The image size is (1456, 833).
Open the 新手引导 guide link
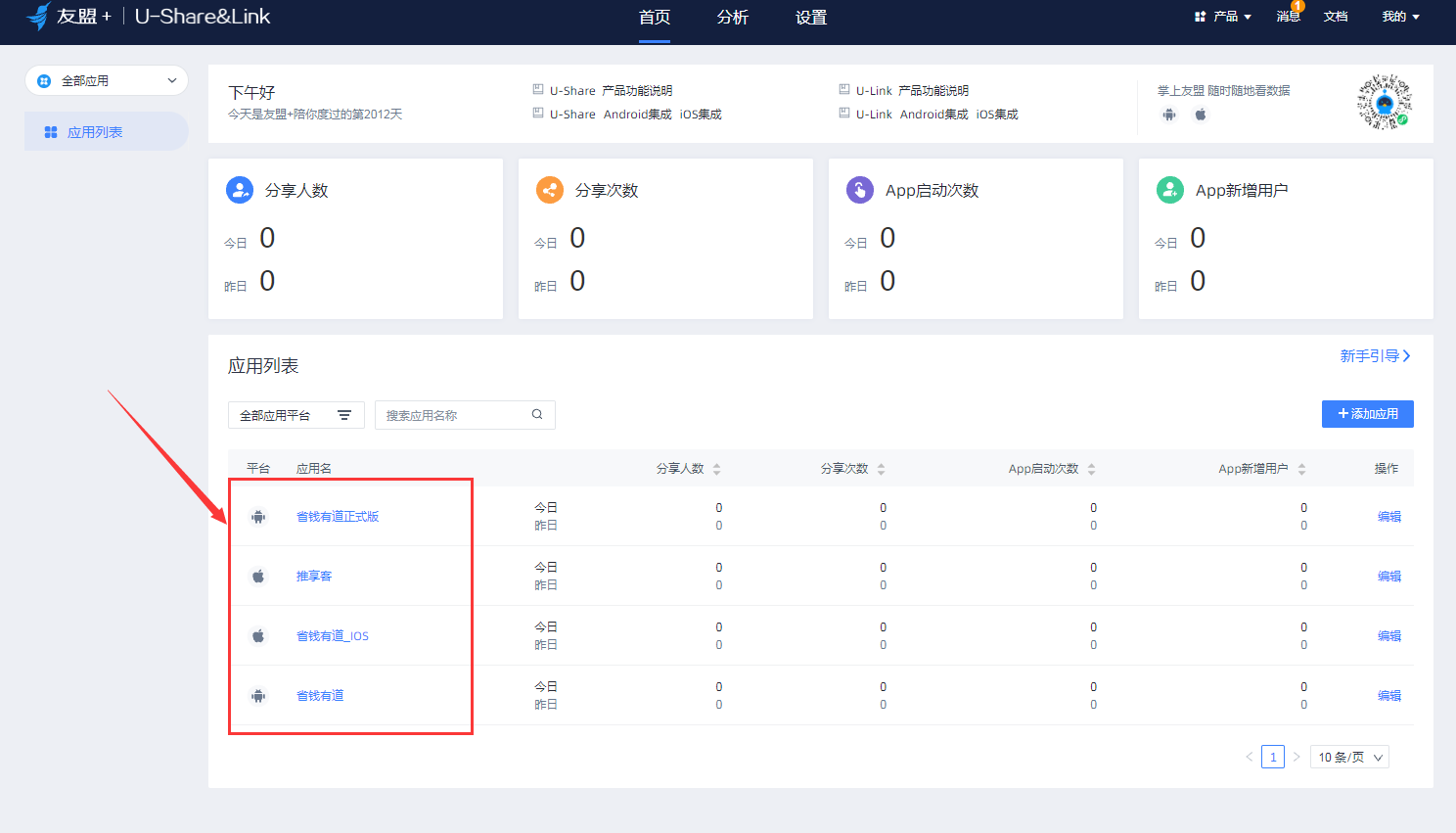tap(1375, 356)
